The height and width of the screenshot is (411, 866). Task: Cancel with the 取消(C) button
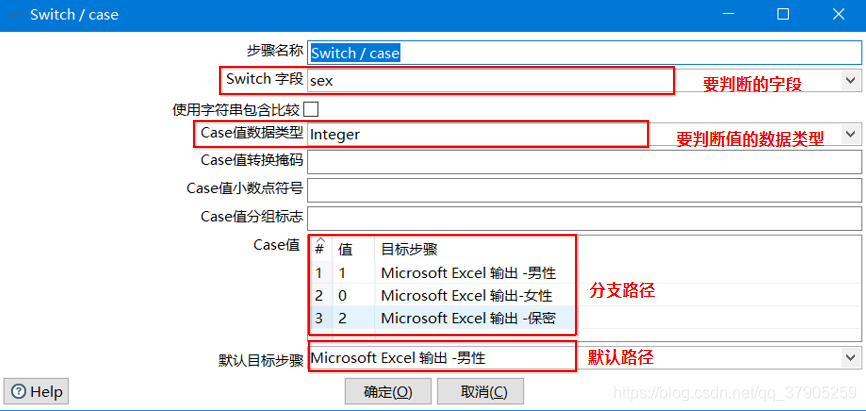click(480, 392)
